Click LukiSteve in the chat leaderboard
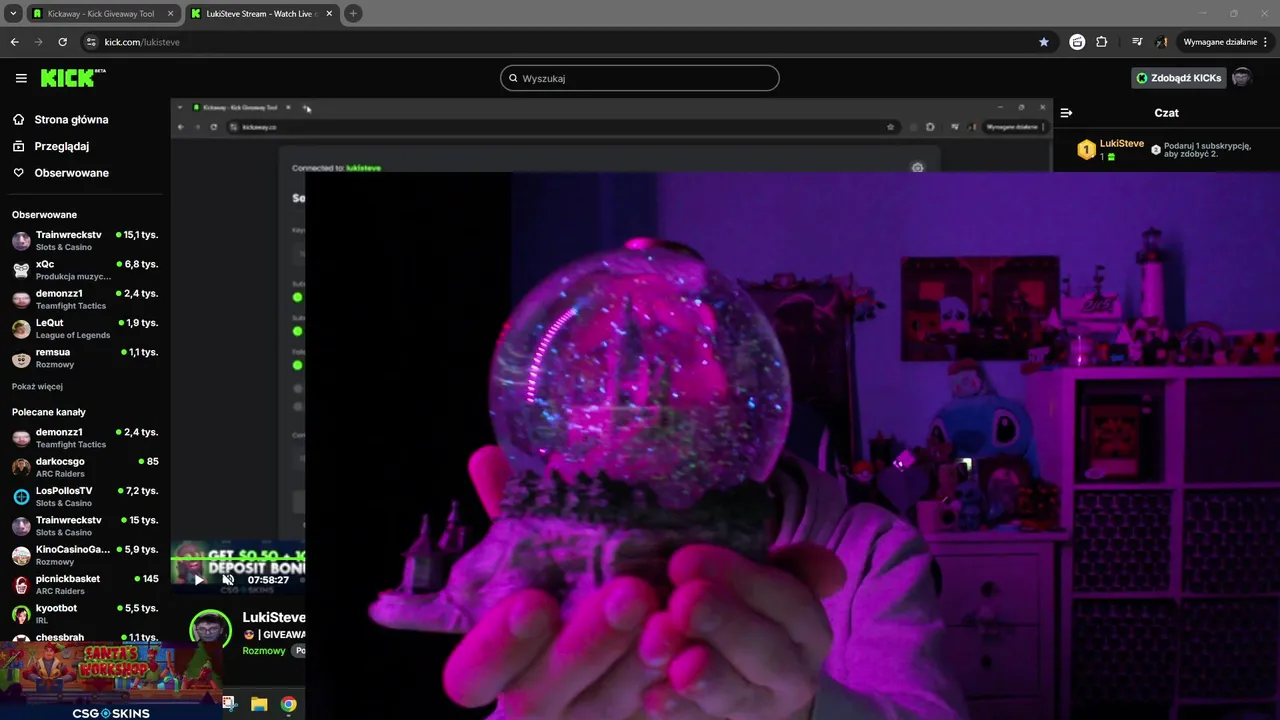Screen dimensions: 1280x720 tap(1122, 144)
